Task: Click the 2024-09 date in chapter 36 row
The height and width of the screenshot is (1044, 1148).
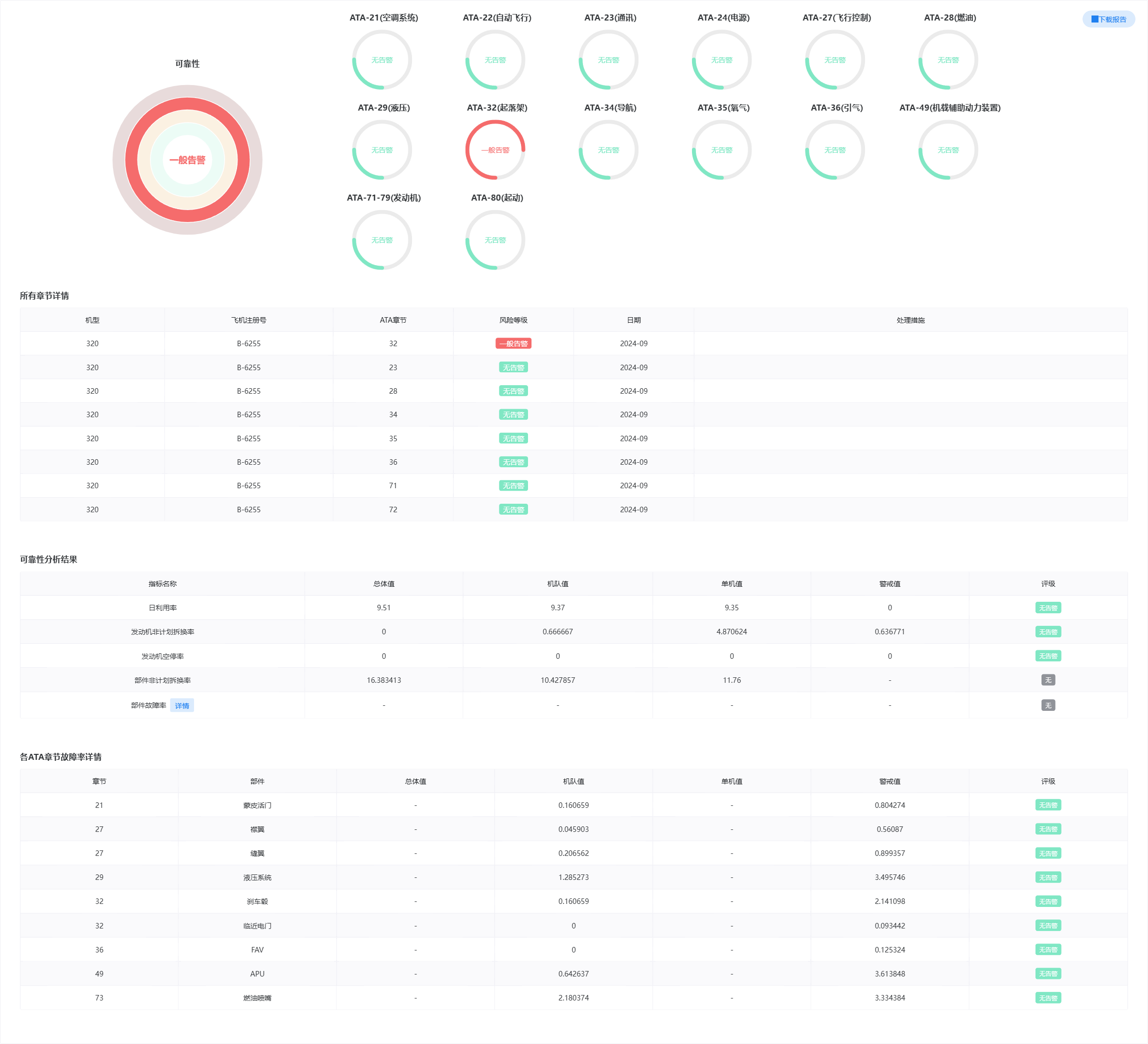Action: click(x=634, y=462)
